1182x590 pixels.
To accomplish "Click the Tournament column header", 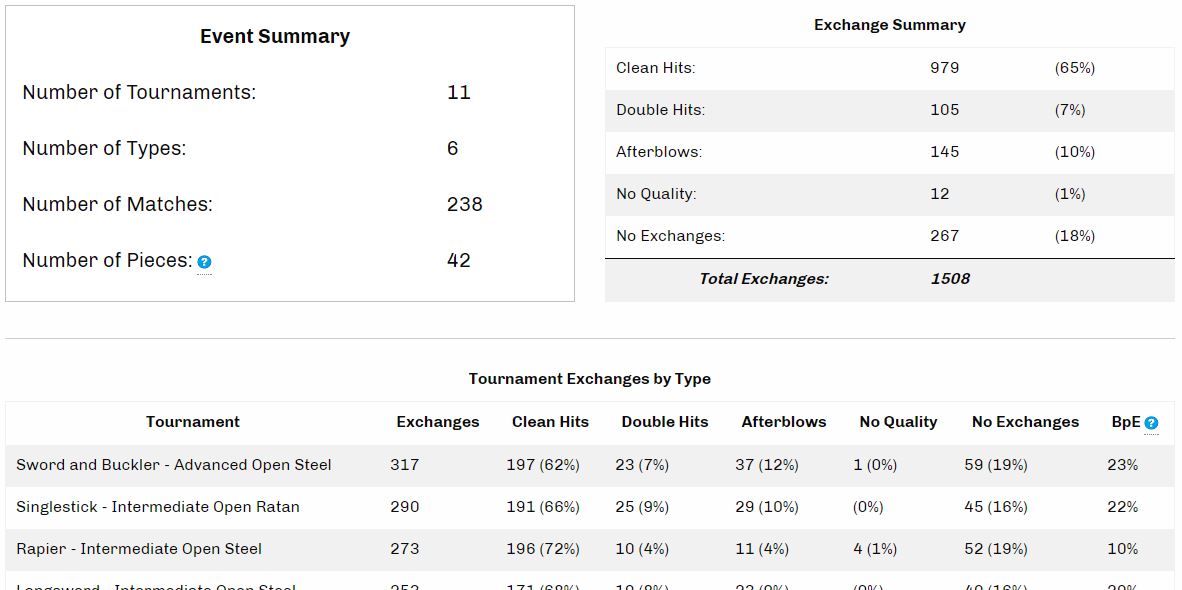I will [x=193, y=422].
